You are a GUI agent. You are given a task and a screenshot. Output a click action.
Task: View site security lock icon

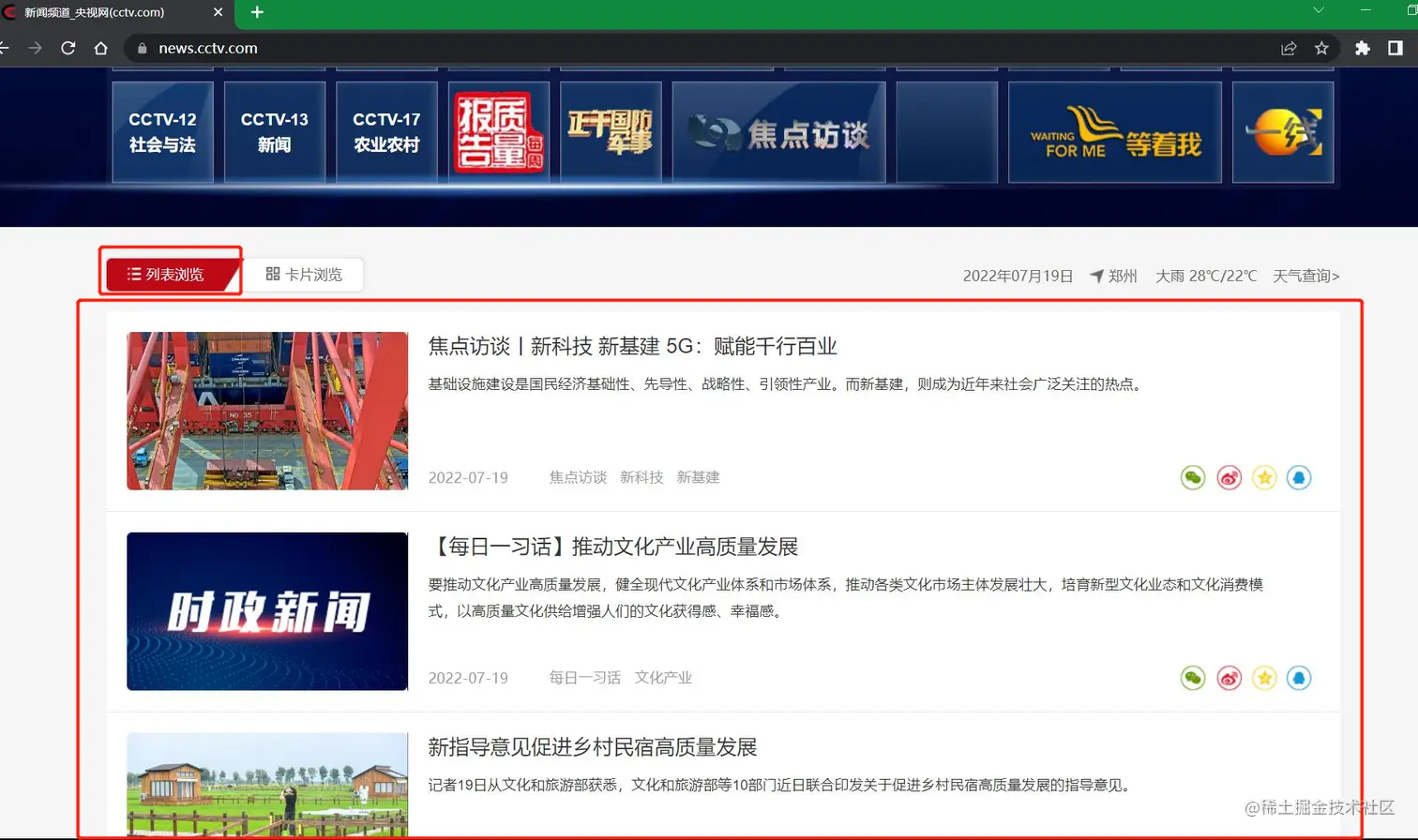tap(142, 48)
